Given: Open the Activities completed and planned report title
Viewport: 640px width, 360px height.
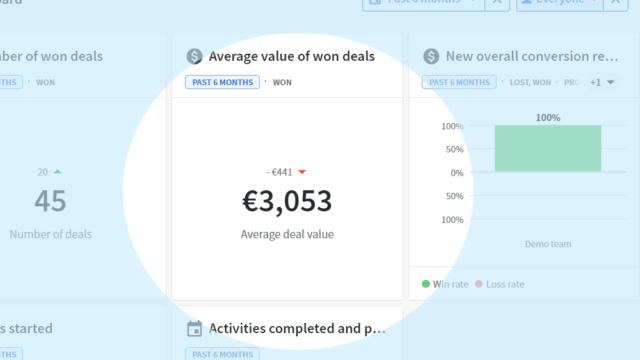Looking at the screenshot, I should (x=297, y=329).
